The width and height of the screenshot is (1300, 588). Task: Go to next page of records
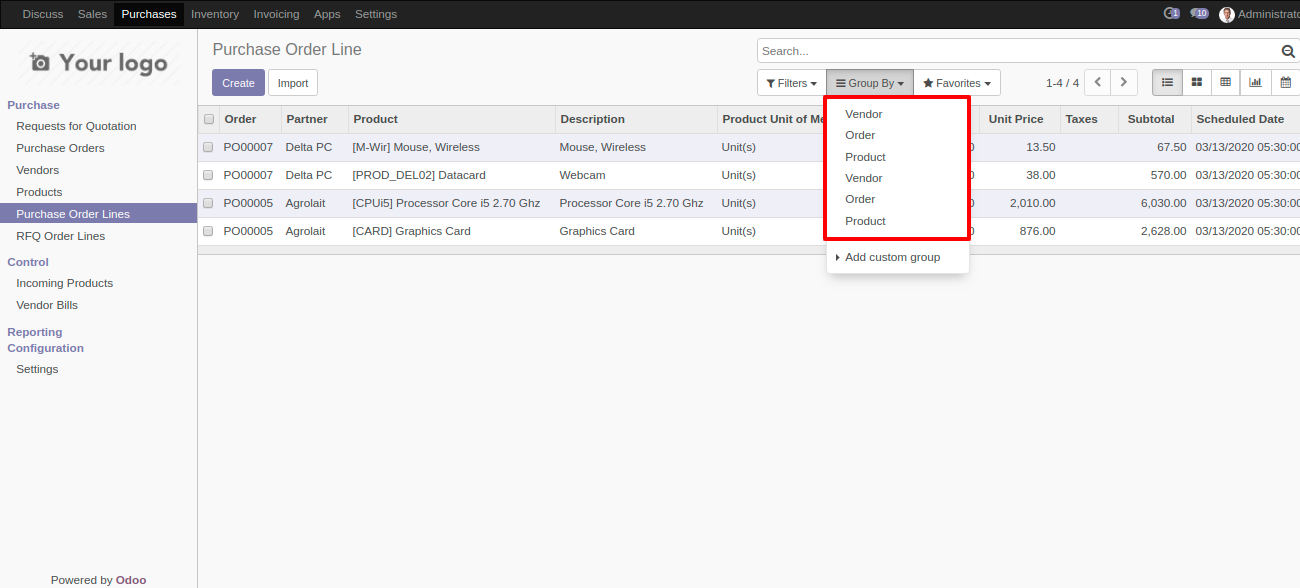point(1124,83)
